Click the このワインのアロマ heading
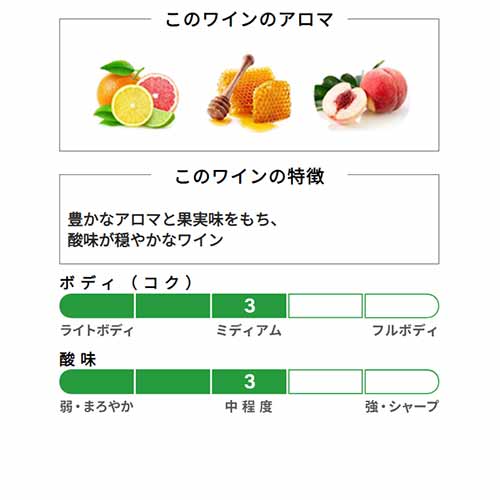The image size is (500, 500). (249, 19)
